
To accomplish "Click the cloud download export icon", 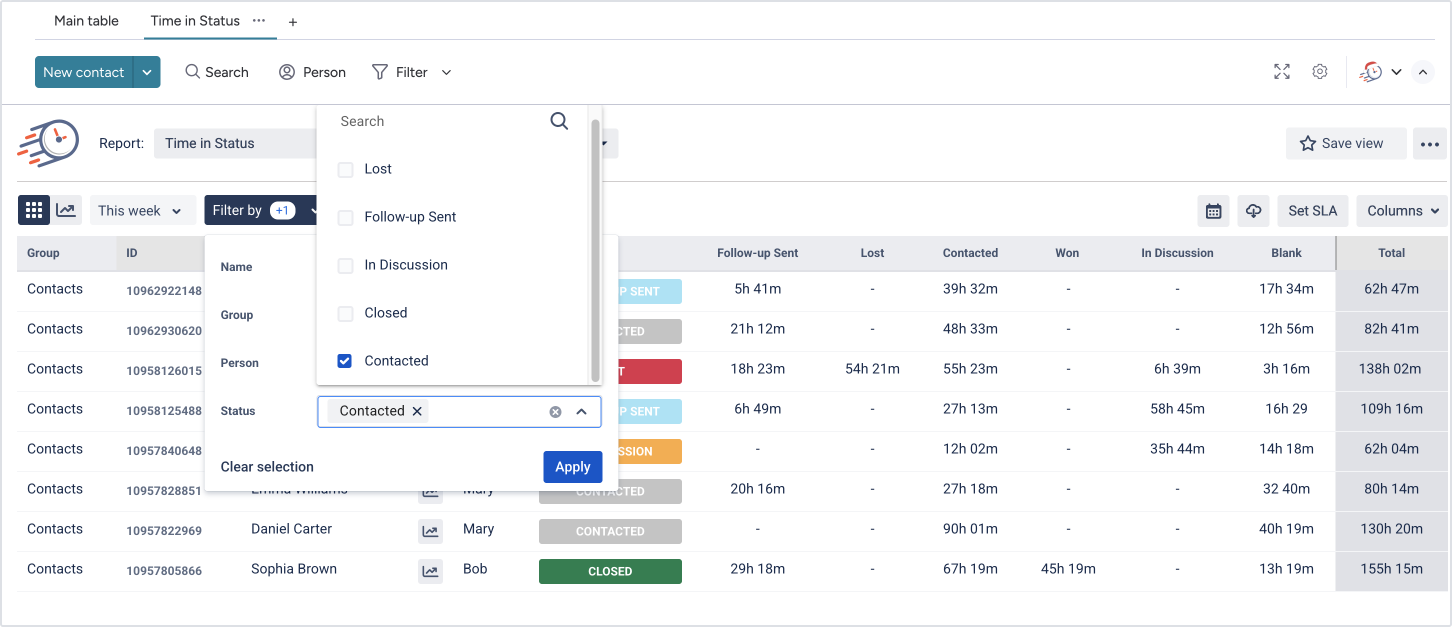I will [1253, 211].
